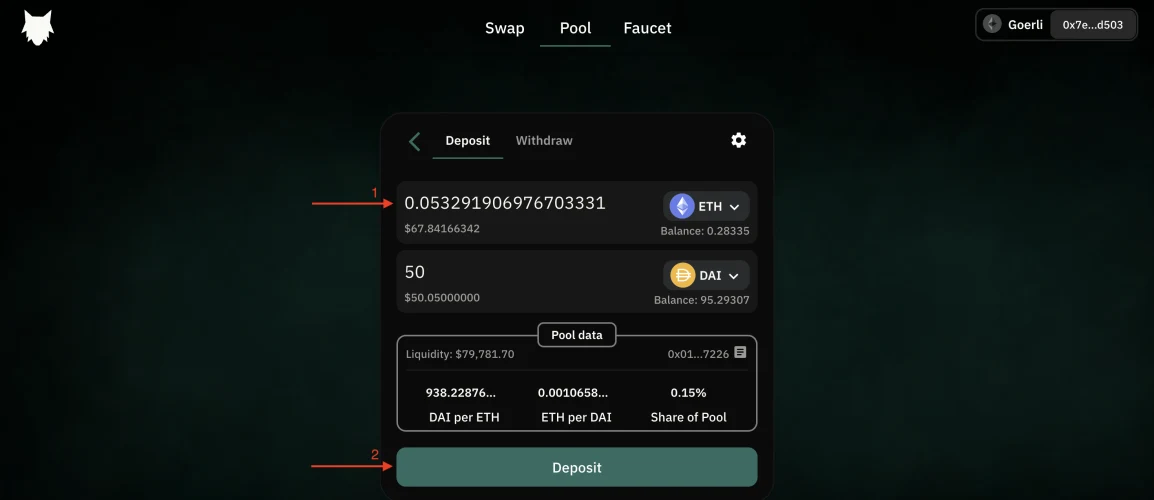Click the ETH Balance 0.28335 text
The height and width of the screenshot is (500, 1154).
pos(704,232)
